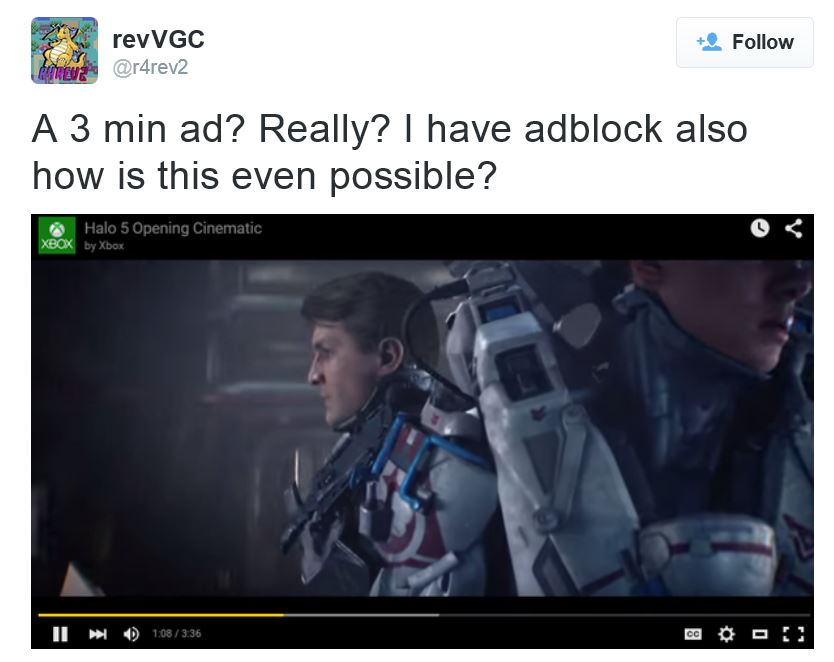The height and width of the screenshot is (662, 834).
Task: Skip to the next video
Action: (98, 633)
